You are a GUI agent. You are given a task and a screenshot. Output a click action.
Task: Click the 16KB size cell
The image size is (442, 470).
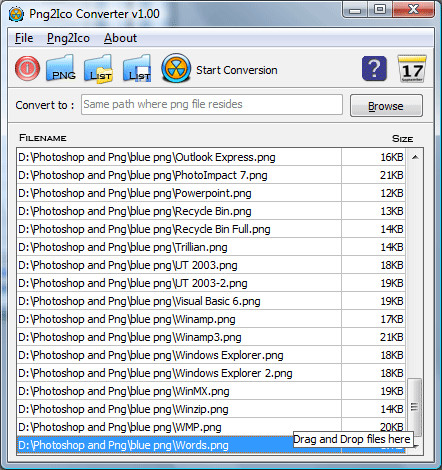coord(373,157)
